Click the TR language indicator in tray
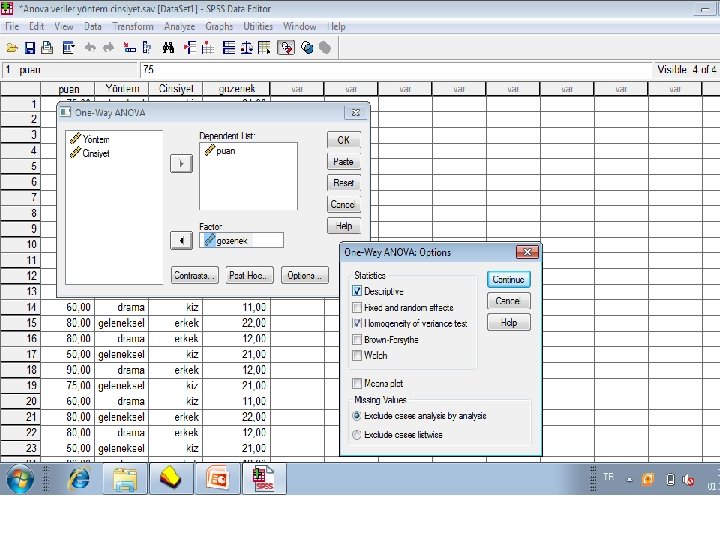This screenshot has width=720, height=540. [x=608, y=477]
